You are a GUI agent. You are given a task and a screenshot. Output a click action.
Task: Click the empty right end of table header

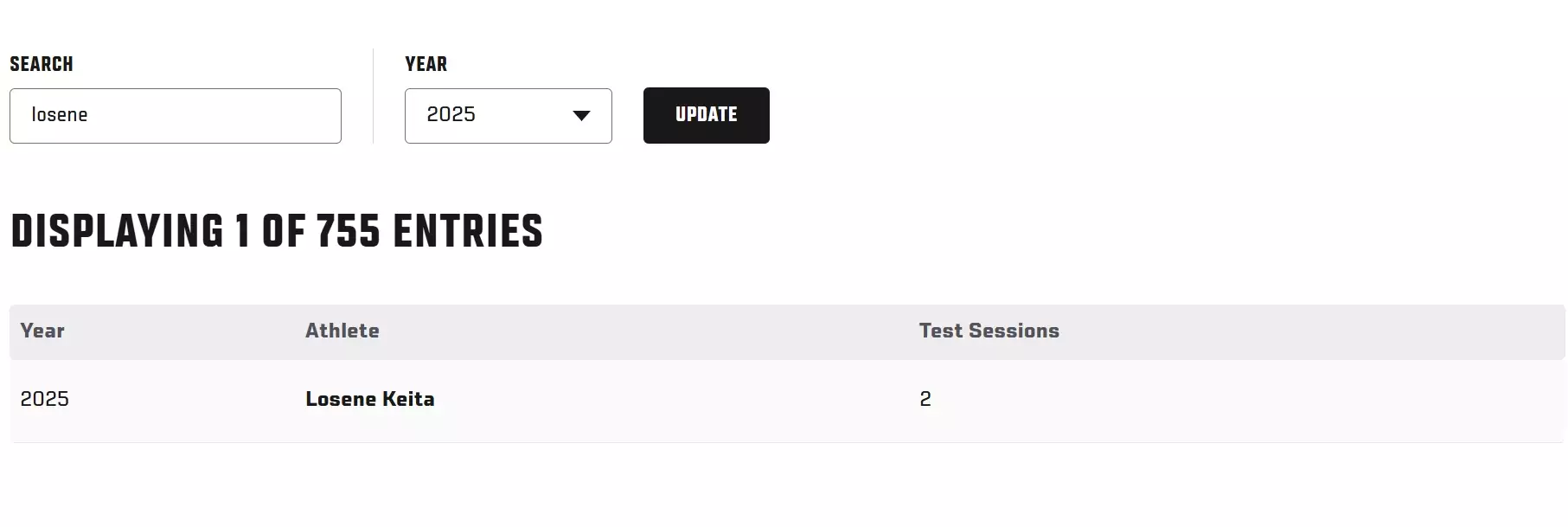1384,331
